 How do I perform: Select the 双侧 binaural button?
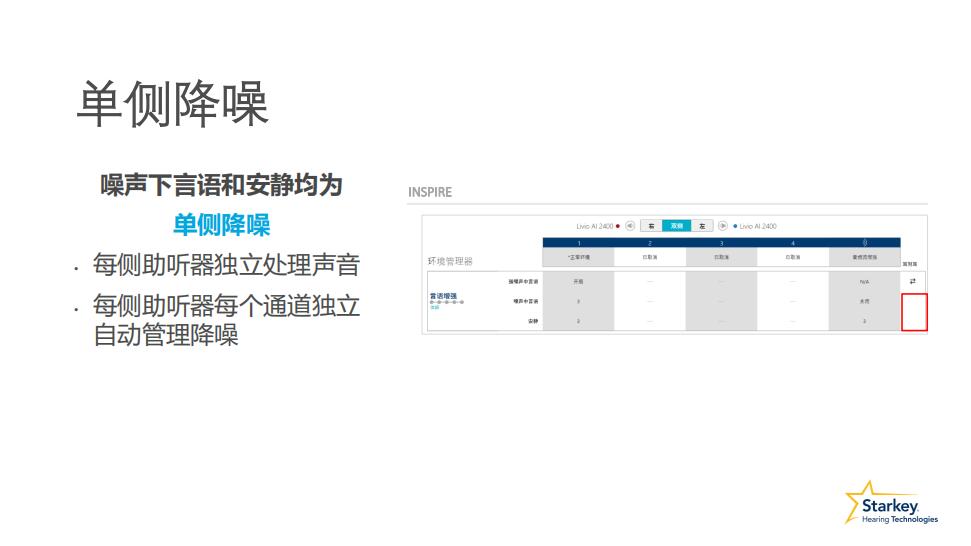pos(677,226)
